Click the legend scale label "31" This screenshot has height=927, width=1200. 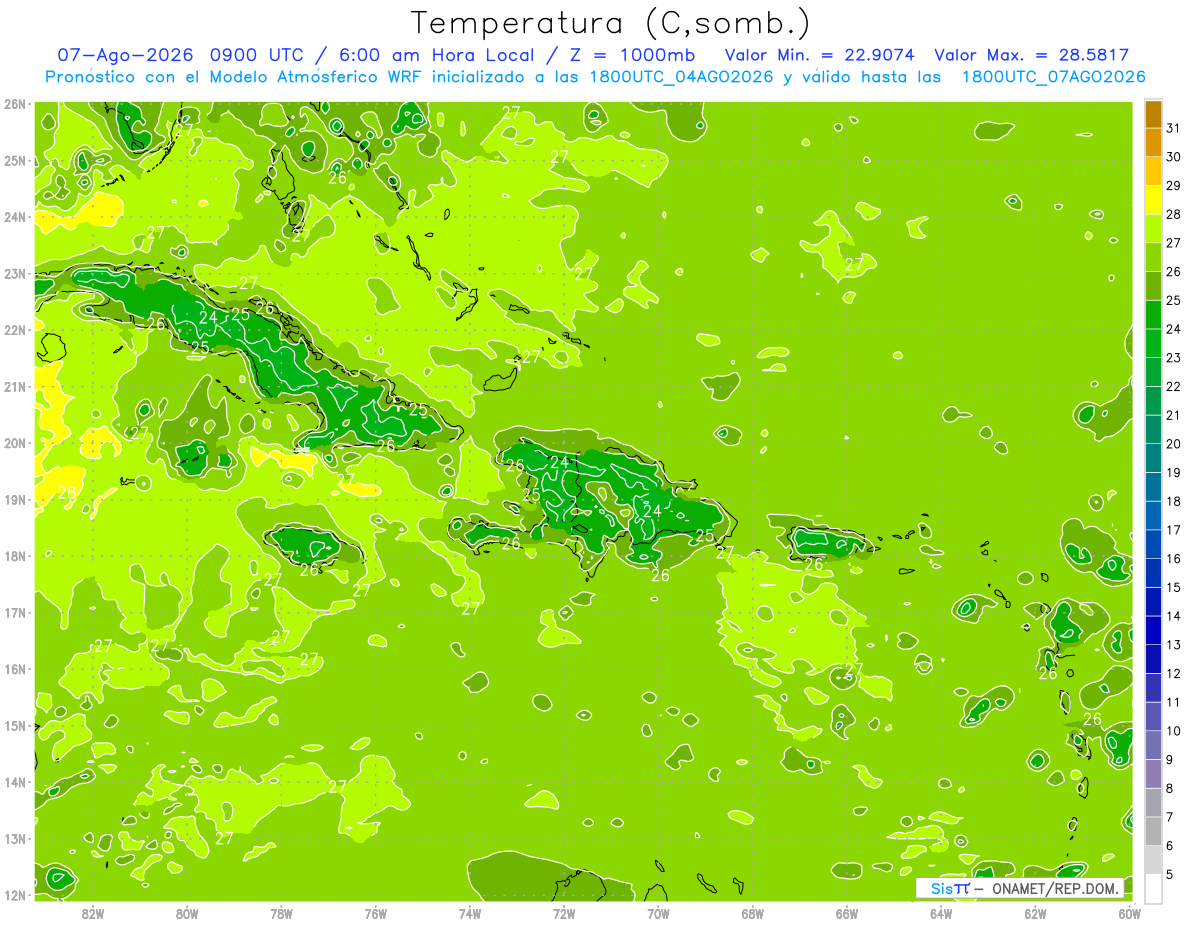[x=1174, y=128]
